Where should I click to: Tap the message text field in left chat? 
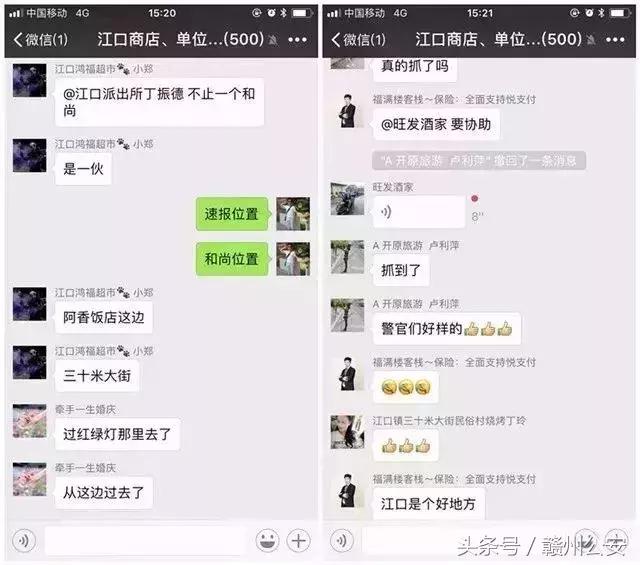point(146,541)
